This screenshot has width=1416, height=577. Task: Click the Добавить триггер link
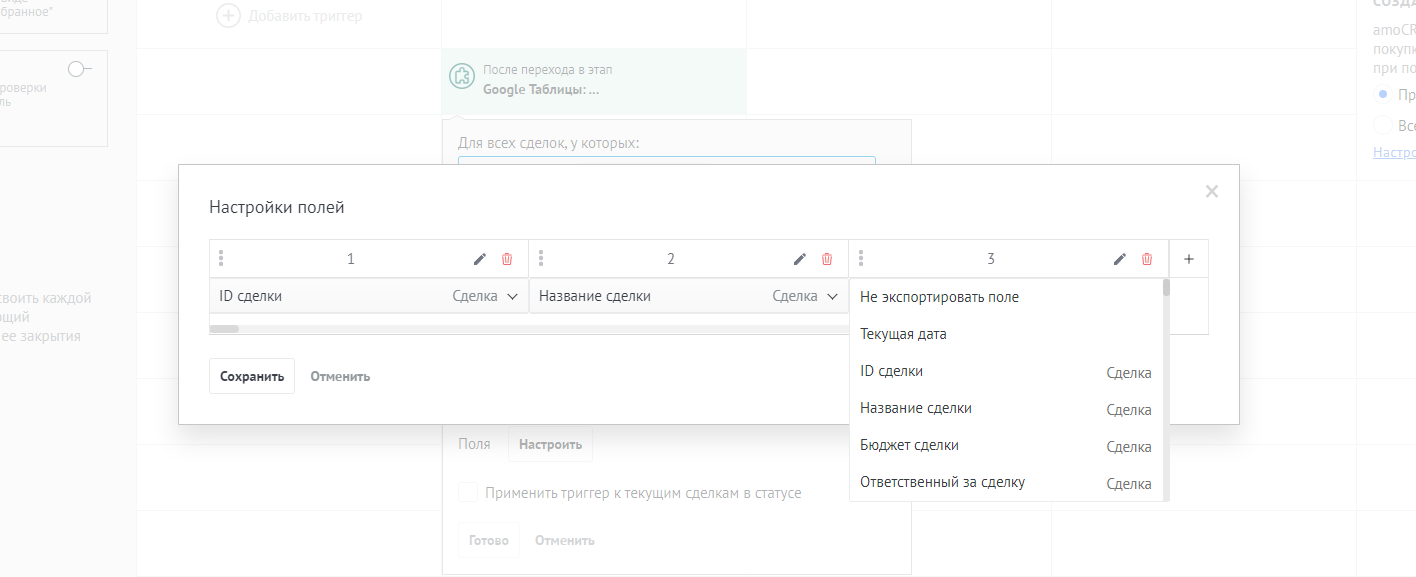(x=305, y=16)
